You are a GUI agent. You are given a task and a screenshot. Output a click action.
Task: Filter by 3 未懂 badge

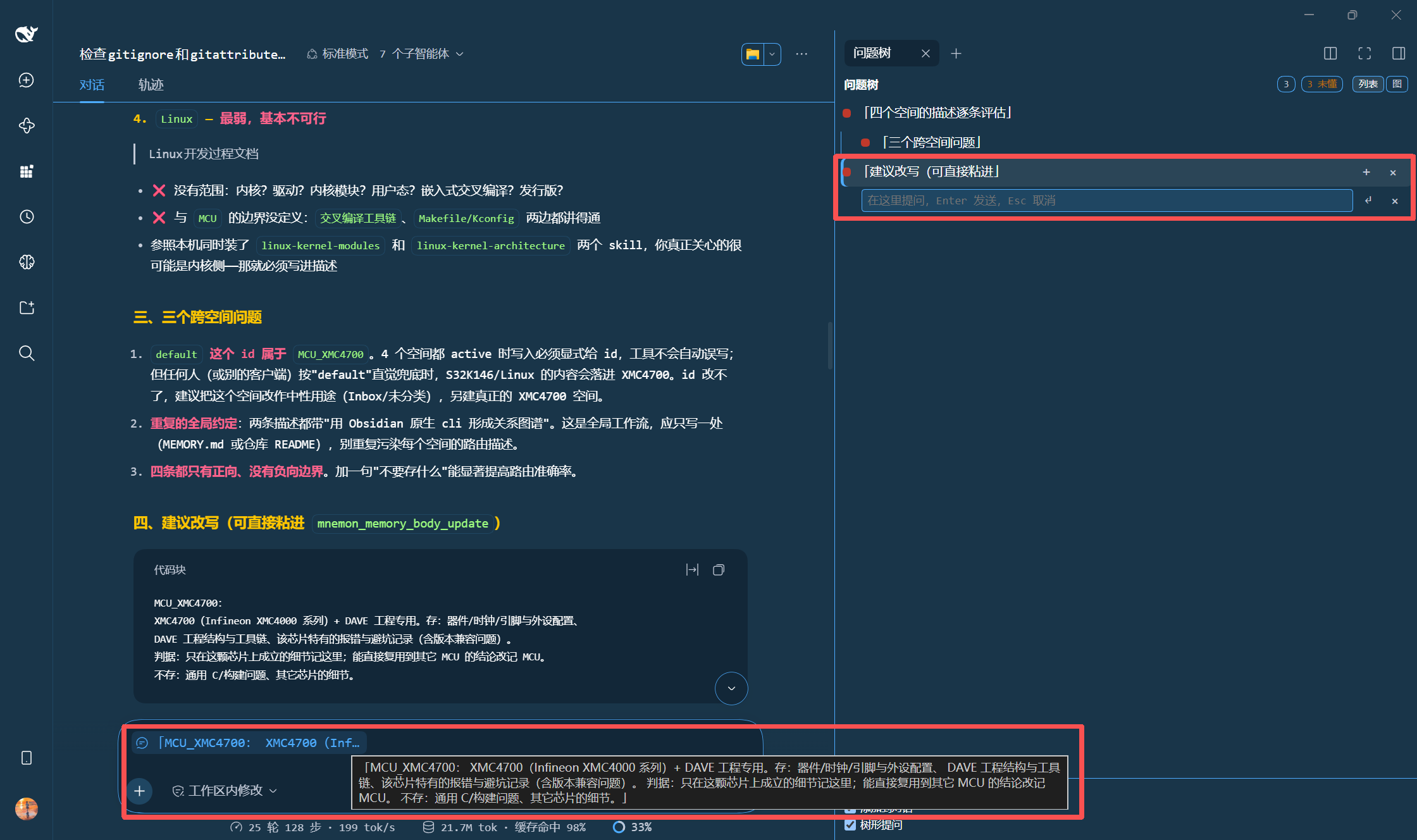1322,84
